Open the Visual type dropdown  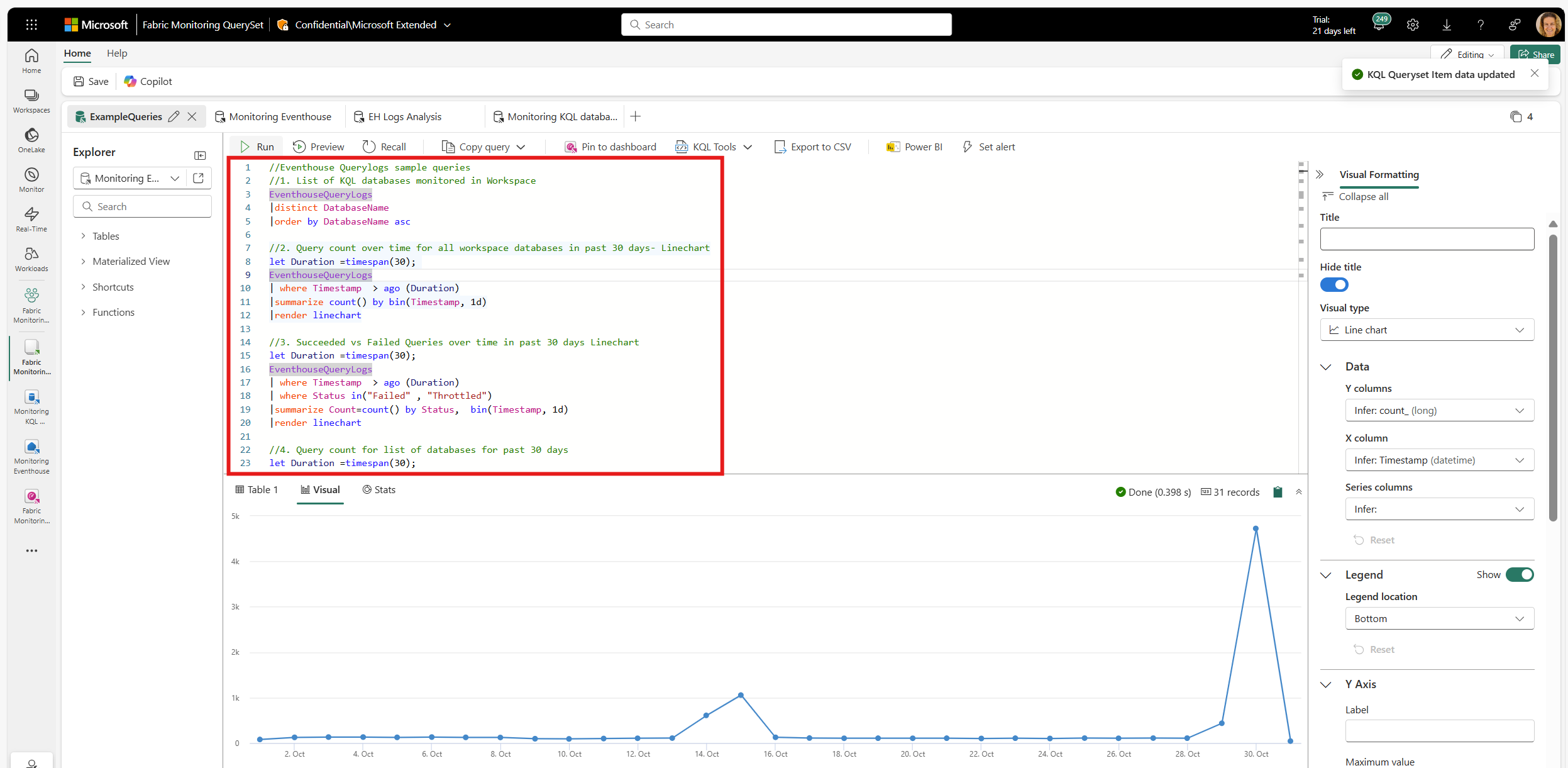point(1427,330)
